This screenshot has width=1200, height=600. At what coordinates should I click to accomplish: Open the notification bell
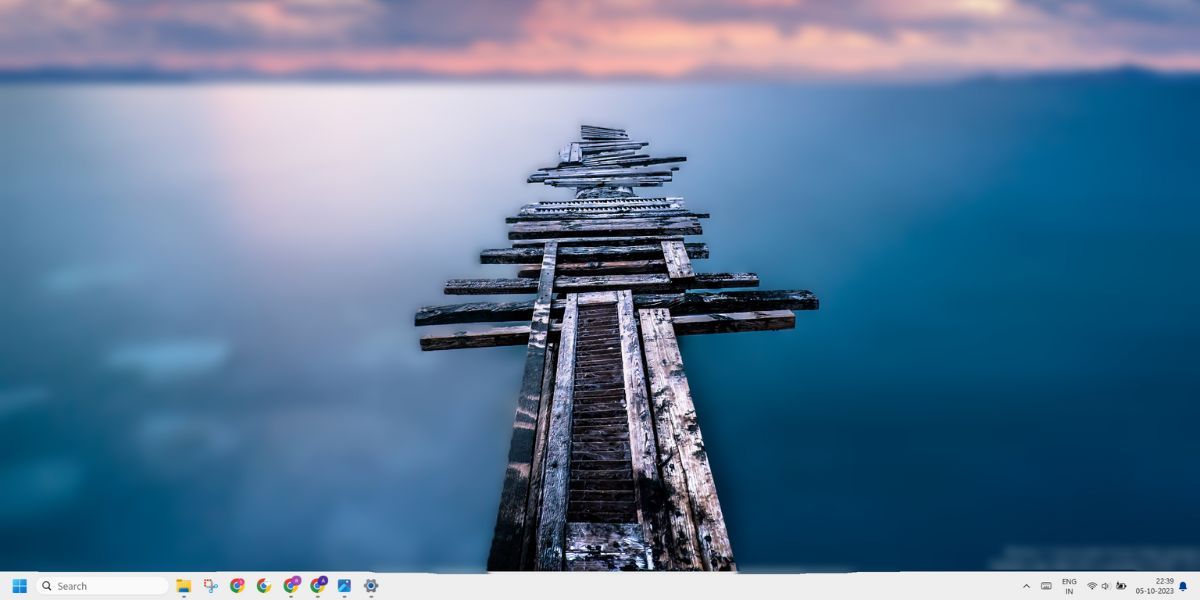coord(1183,586)
